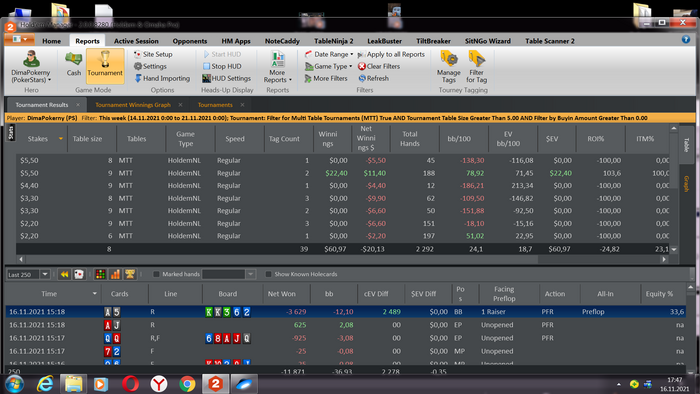
Task: Click Stop HUD
Action: point(222,66)
